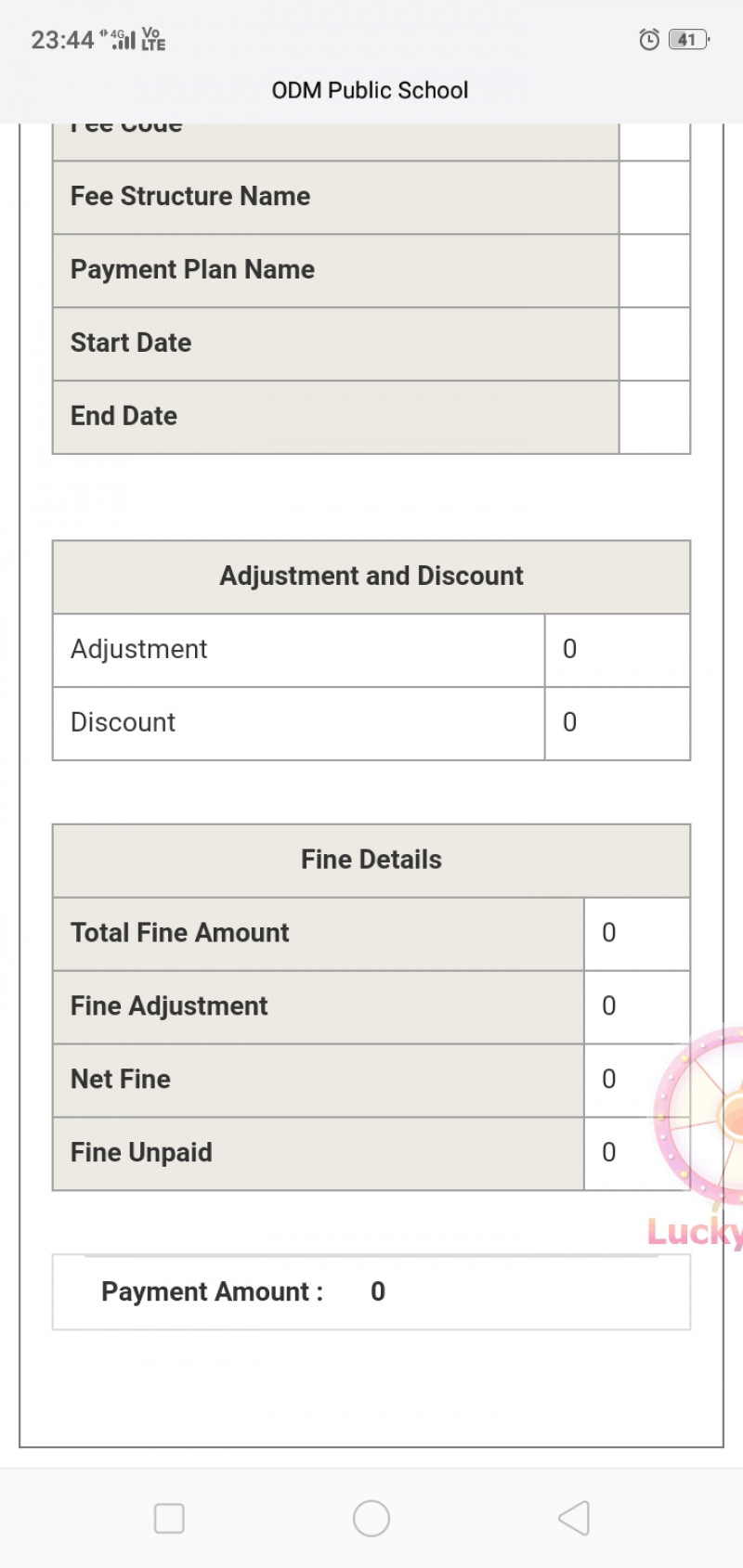The height and width of the screenshot is (1568, 743).
Task: Select the Net Fine row label
Action: [121, 1080]
